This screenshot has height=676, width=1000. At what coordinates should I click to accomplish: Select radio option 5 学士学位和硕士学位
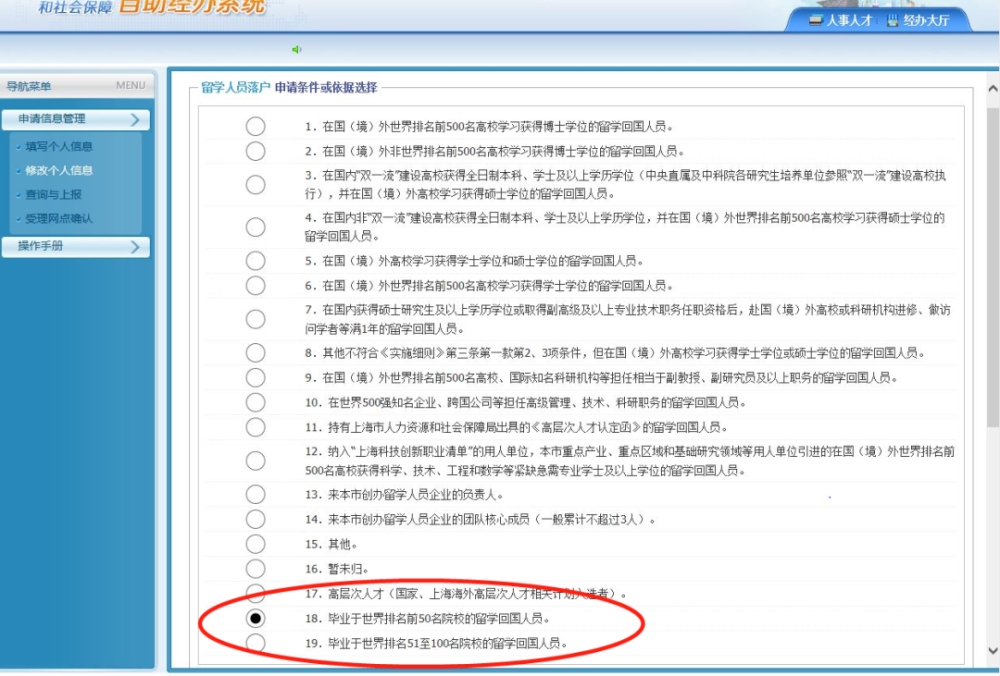click(255, 260)
